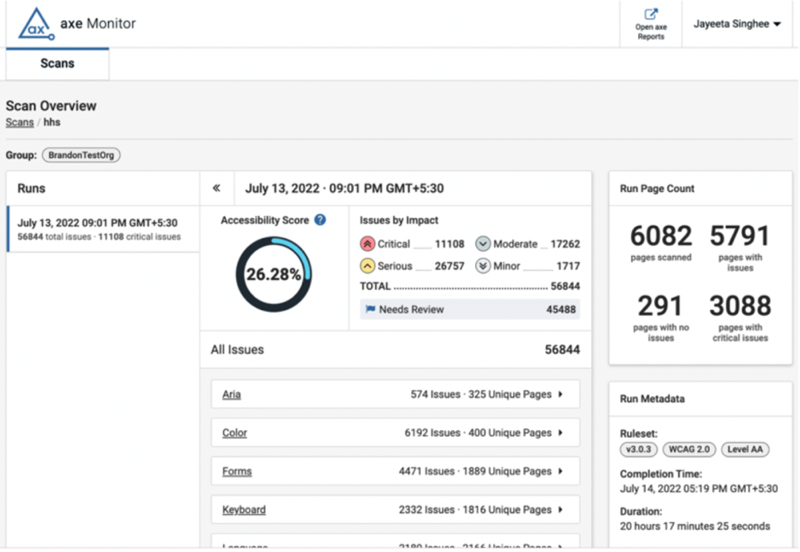Screen dimensions: 800x552
Task: Collapse the Runs panel with double chevron
Action: click(216, 187)
